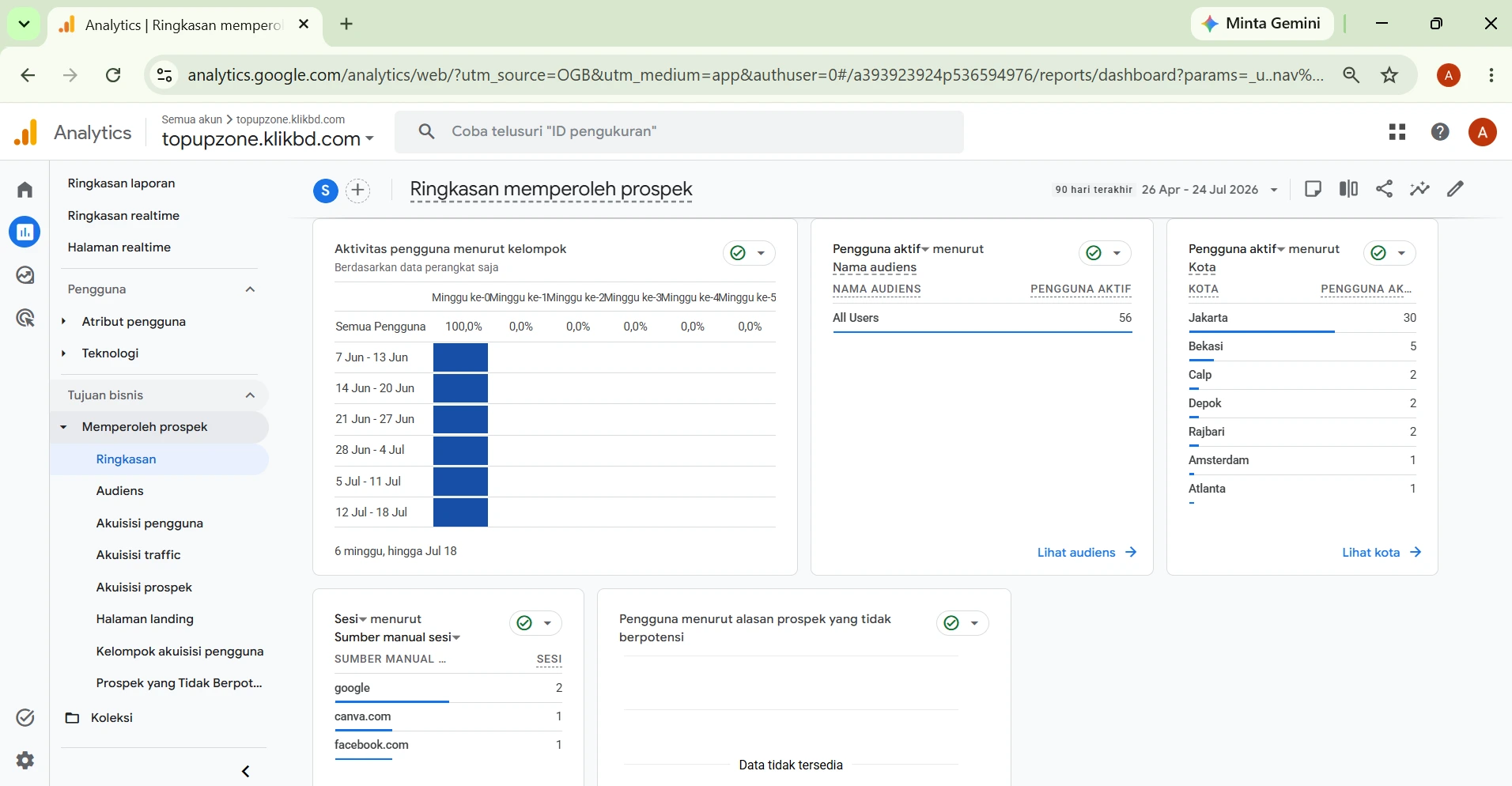This screenshot has height=786, width=1512.
Task: Collapse the Tujuan bisnis section
Action: (x=250, y=395)
